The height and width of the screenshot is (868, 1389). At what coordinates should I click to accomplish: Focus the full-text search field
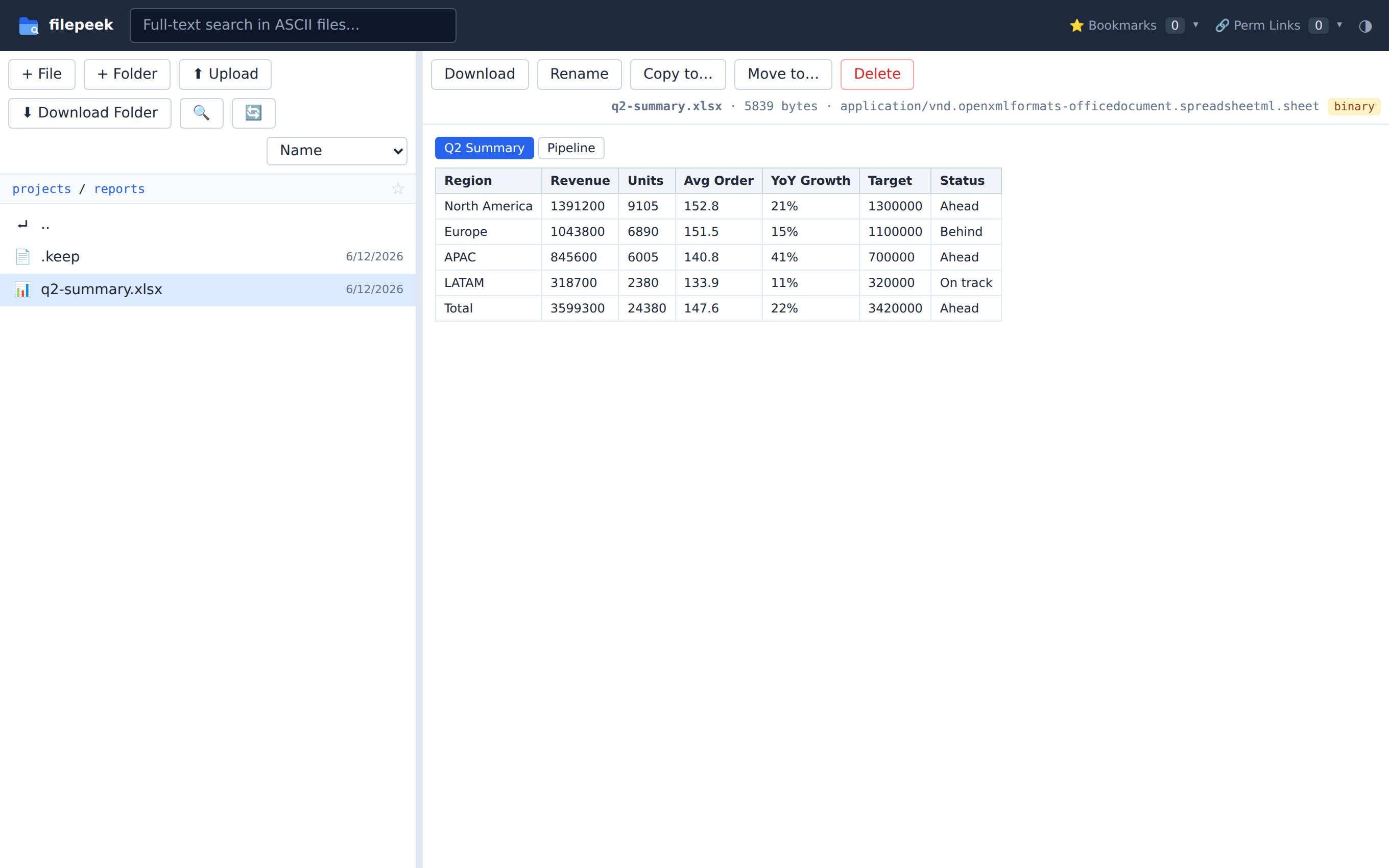(x=293, y=25)
